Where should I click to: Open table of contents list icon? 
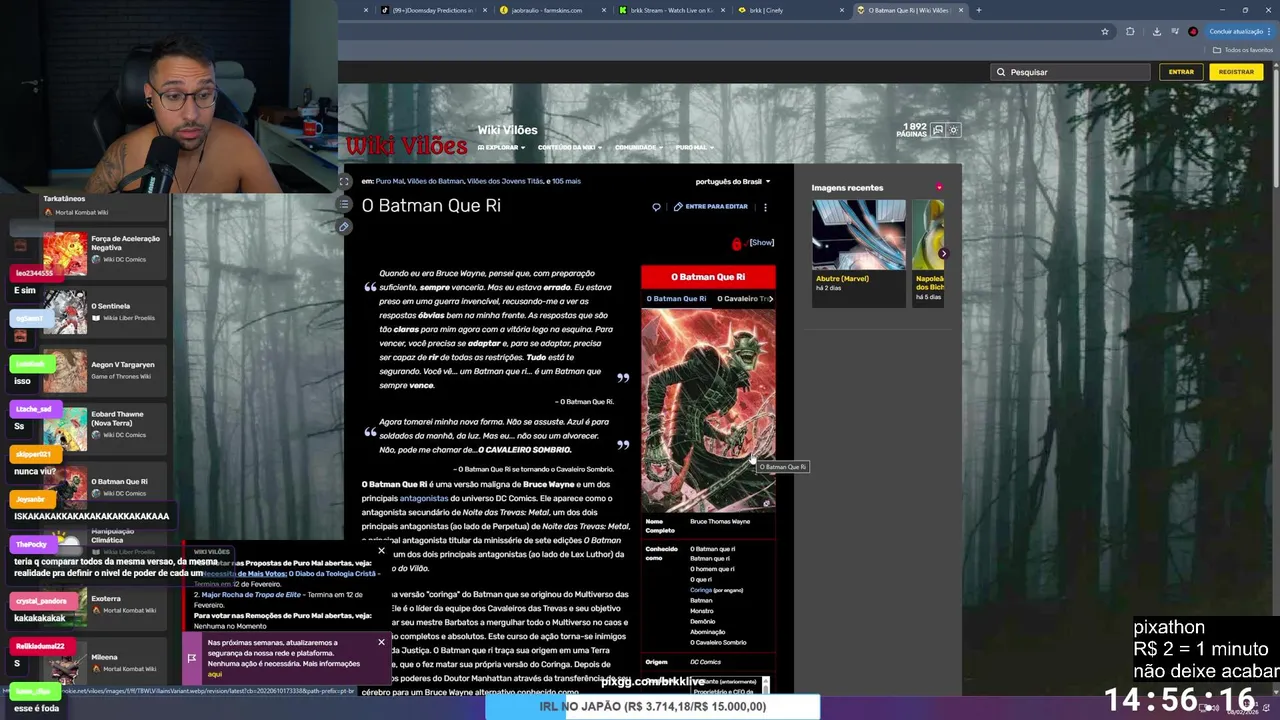coord(344,204)
